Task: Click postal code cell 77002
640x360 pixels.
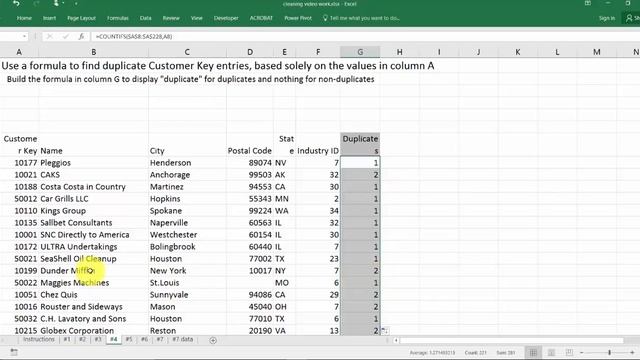Action: (x=250, y=259)
